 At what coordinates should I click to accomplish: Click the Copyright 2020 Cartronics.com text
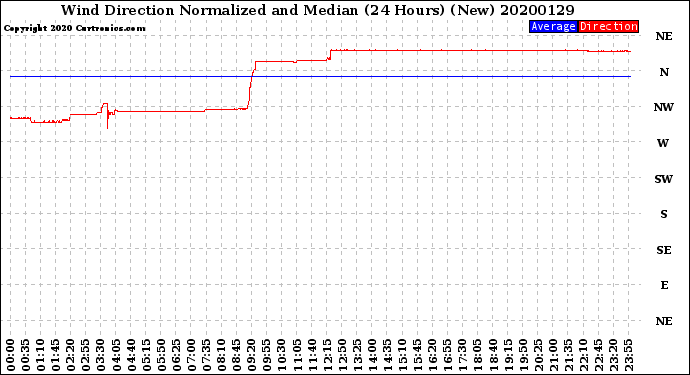pos(74,28)
